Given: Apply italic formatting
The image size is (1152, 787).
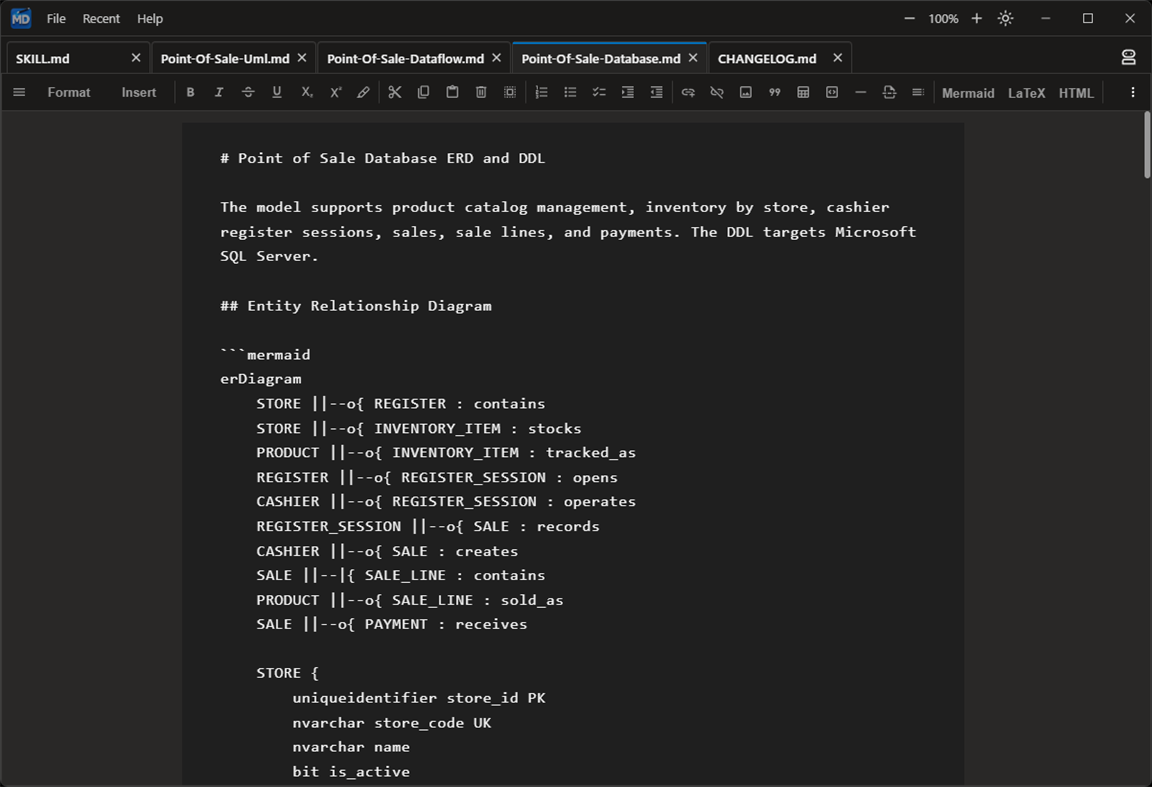Looking at the screenshot, I should (x=219, y=93).
